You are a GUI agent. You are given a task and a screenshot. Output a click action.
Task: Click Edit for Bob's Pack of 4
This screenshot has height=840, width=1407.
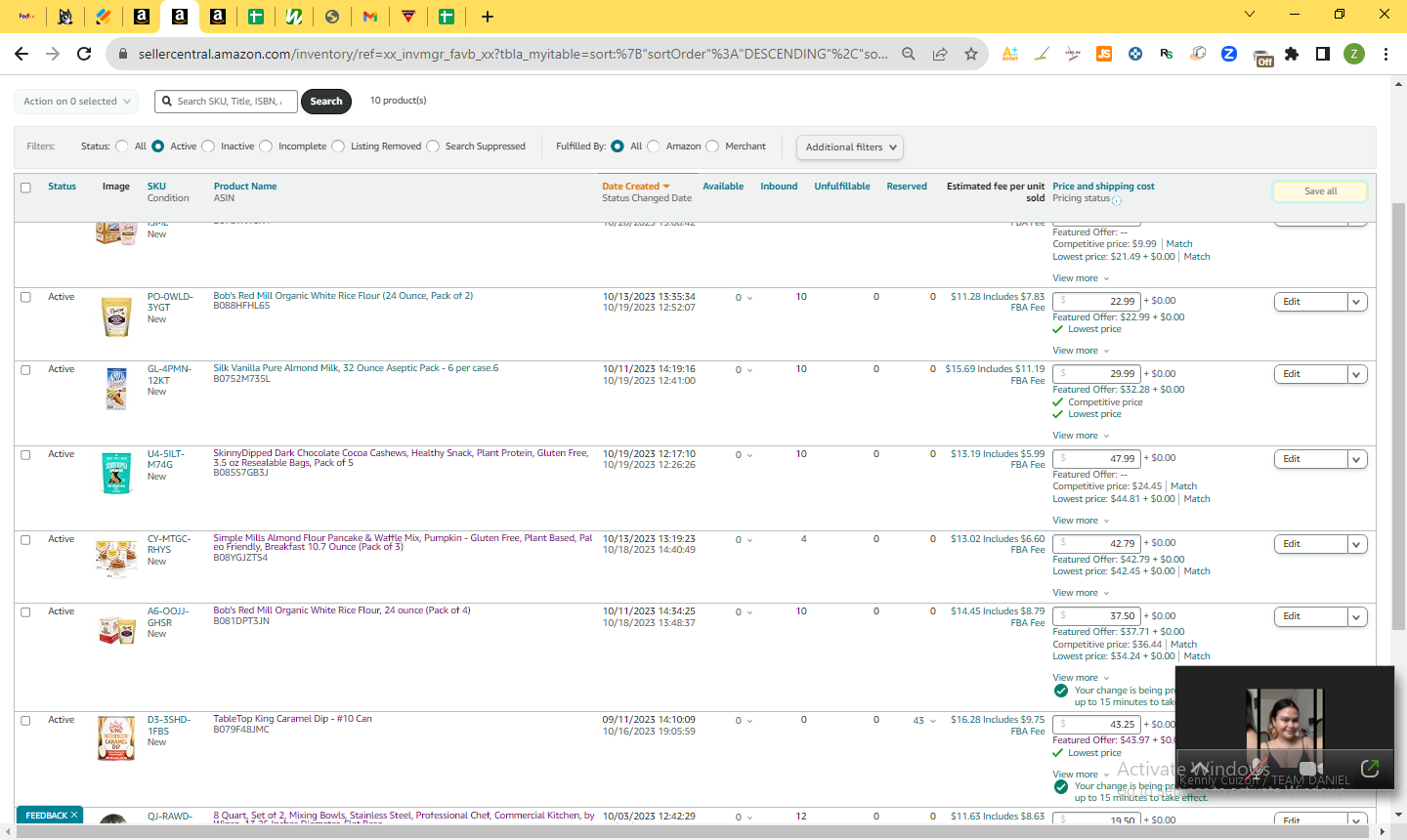click(1310, 616)
